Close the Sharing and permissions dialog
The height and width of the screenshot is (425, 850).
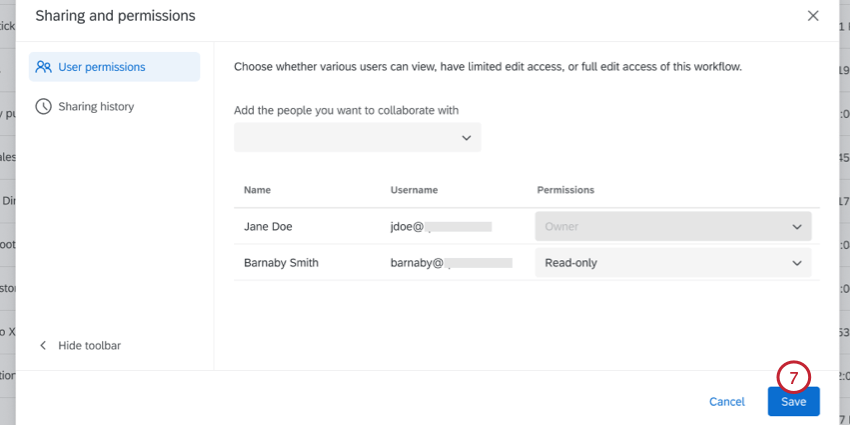click(x=813, y=16)
